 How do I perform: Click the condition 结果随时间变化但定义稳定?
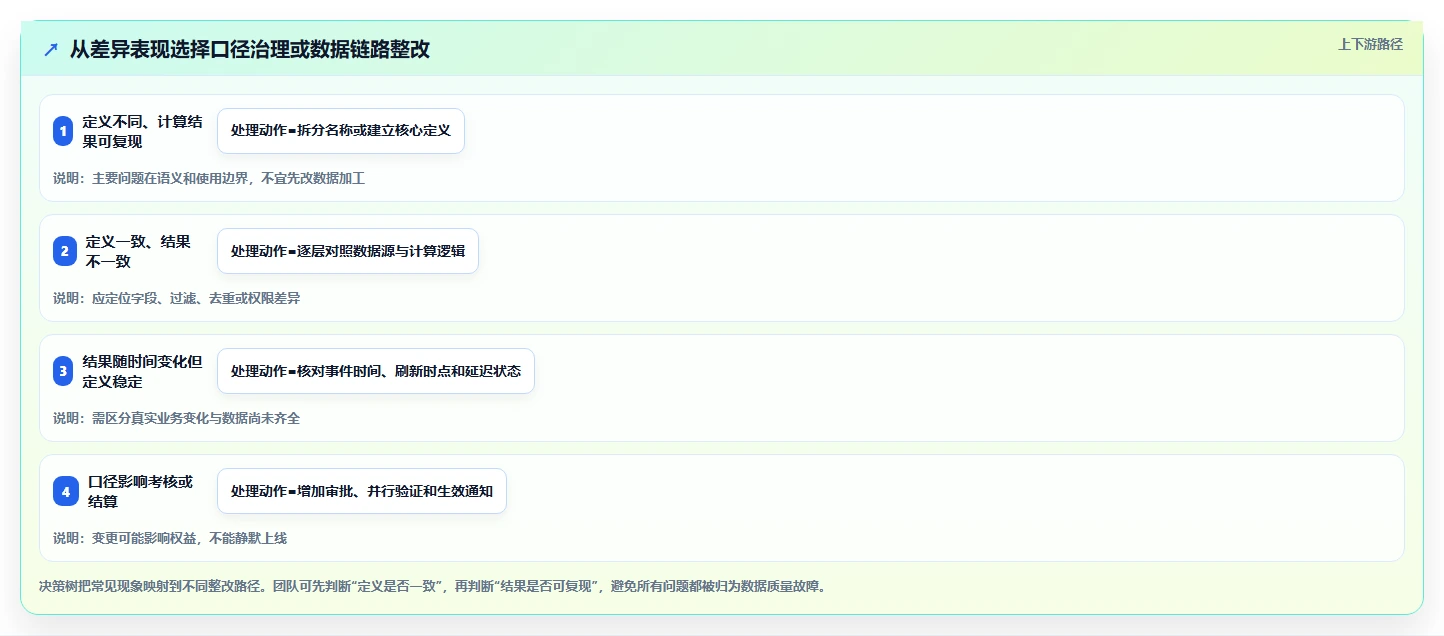click(x=142, y=371)
